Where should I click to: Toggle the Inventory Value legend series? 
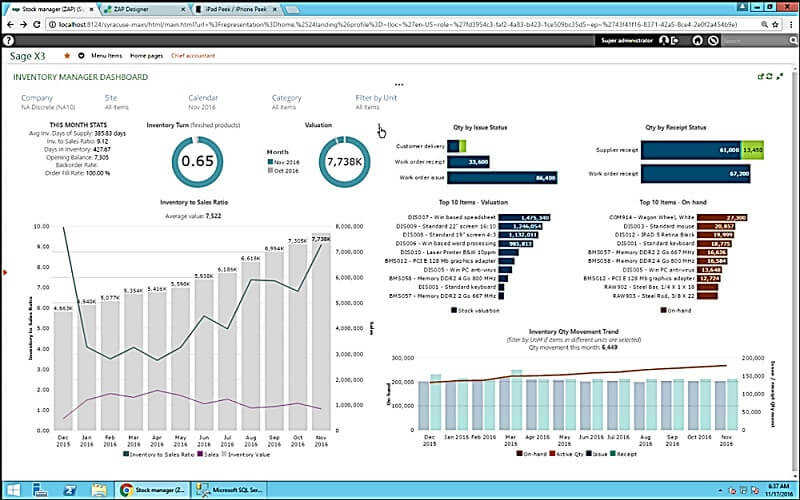[x=246, y=453]
